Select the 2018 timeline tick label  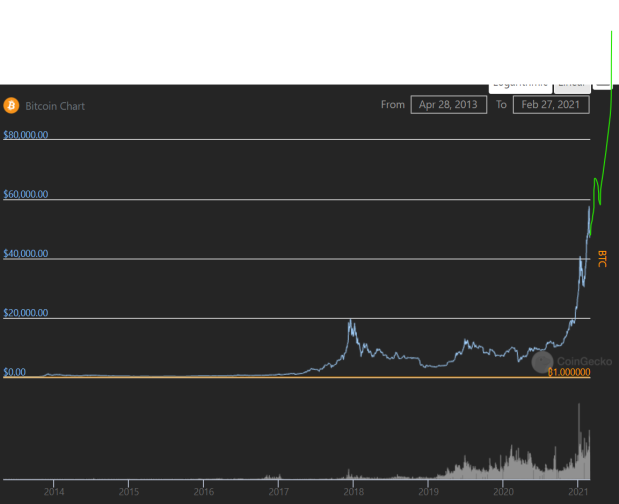coord(354,491)
